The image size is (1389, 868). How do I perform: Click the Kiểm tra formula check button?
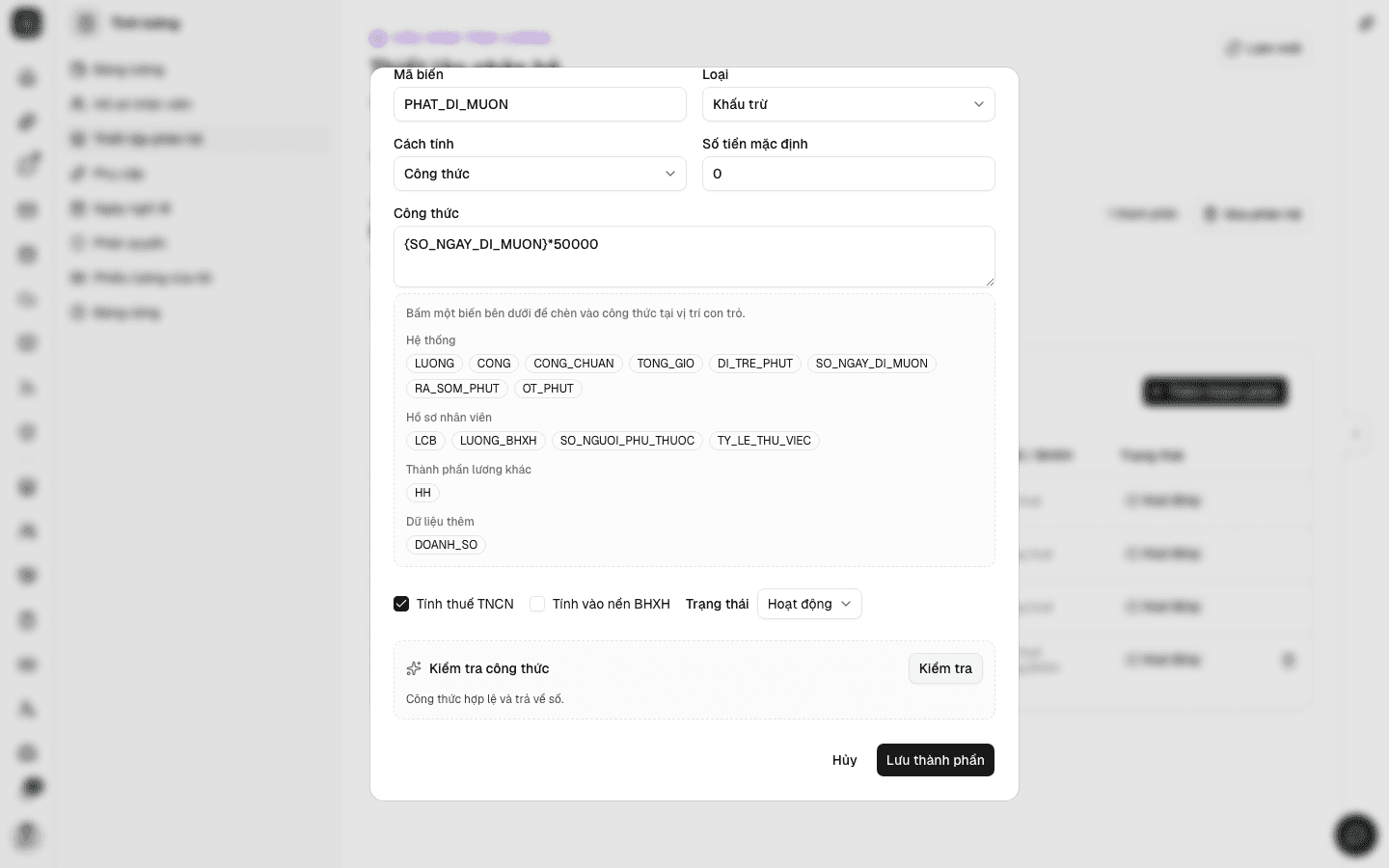click(x=945, y=668)
